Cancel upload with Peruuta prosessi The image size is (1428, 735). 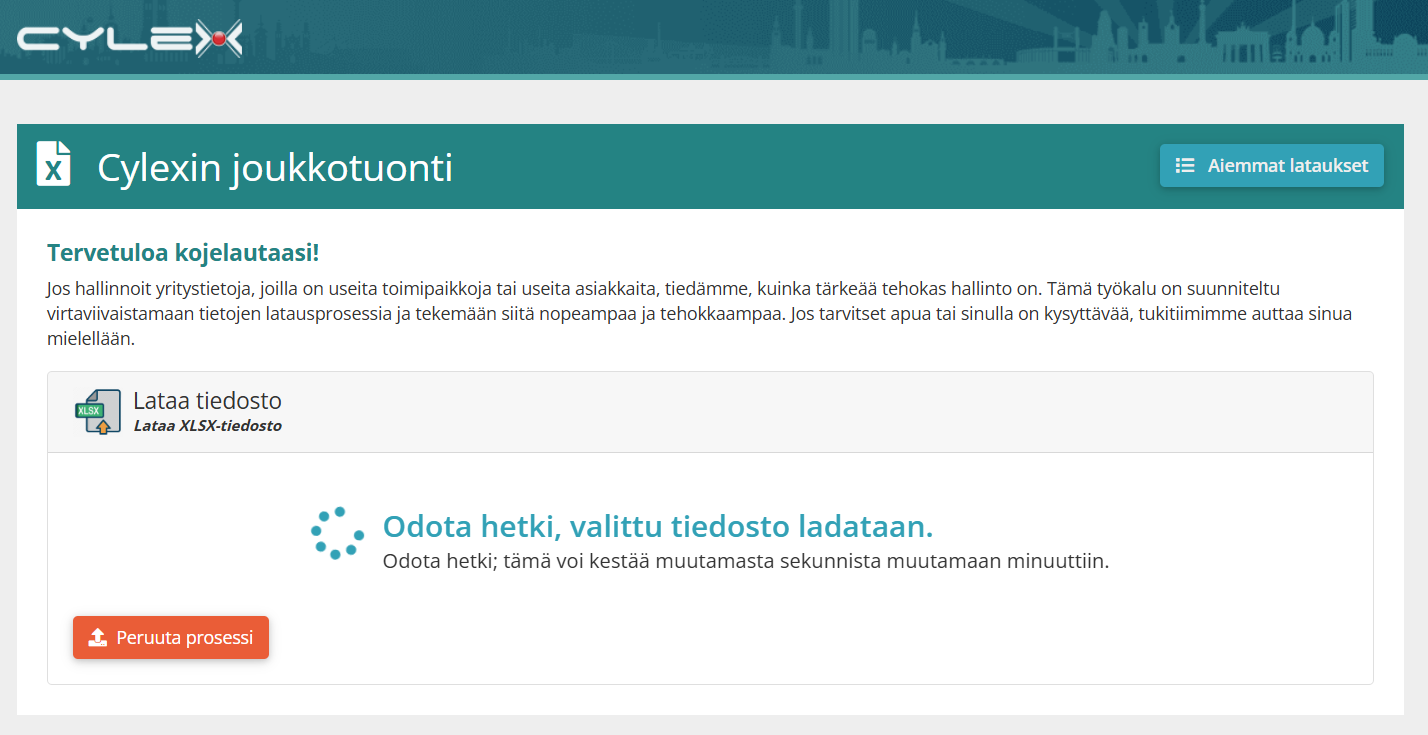[x=171, y=637]
